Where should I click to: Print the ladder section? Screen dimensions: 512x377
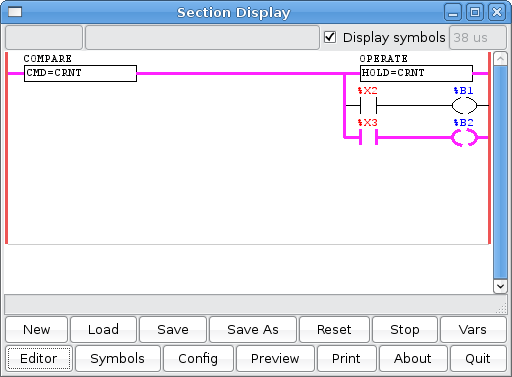point(346,358)
